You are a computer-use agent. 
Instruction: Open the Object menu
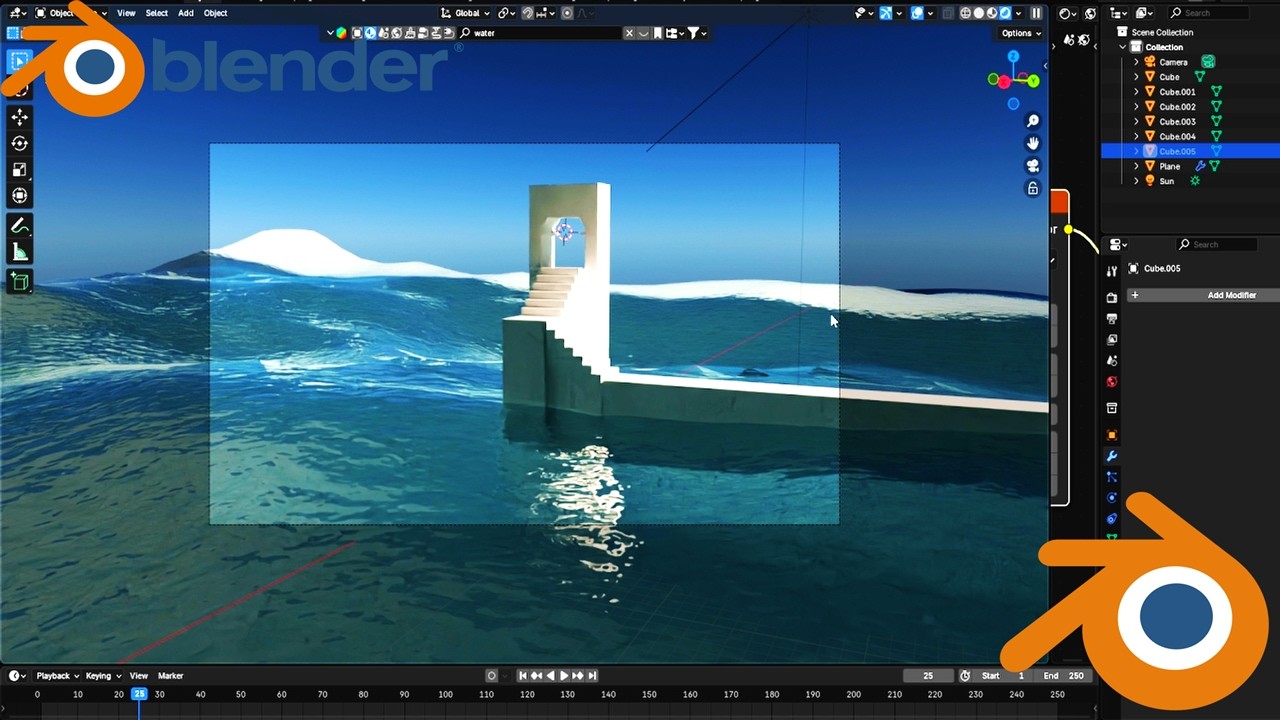pyautogui.click(x=215, y=13)
